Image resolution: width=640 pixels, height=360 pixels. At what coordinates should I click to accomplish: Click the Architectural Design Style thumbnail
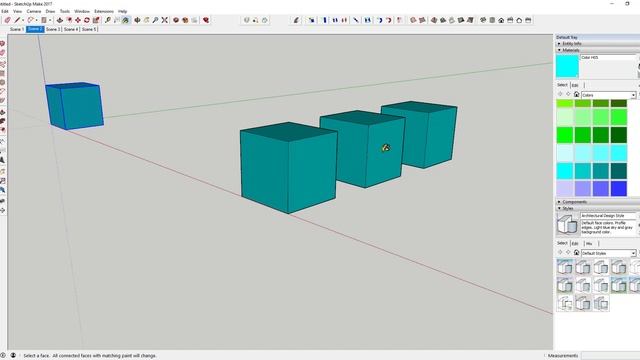click(567, 224)
